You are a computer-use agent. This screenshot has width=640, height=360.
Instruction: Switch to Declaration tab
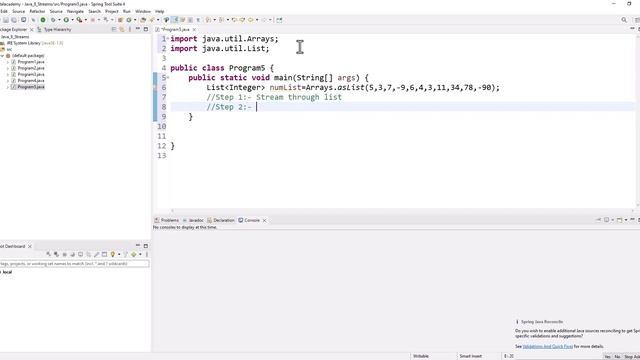click(221, 220)
